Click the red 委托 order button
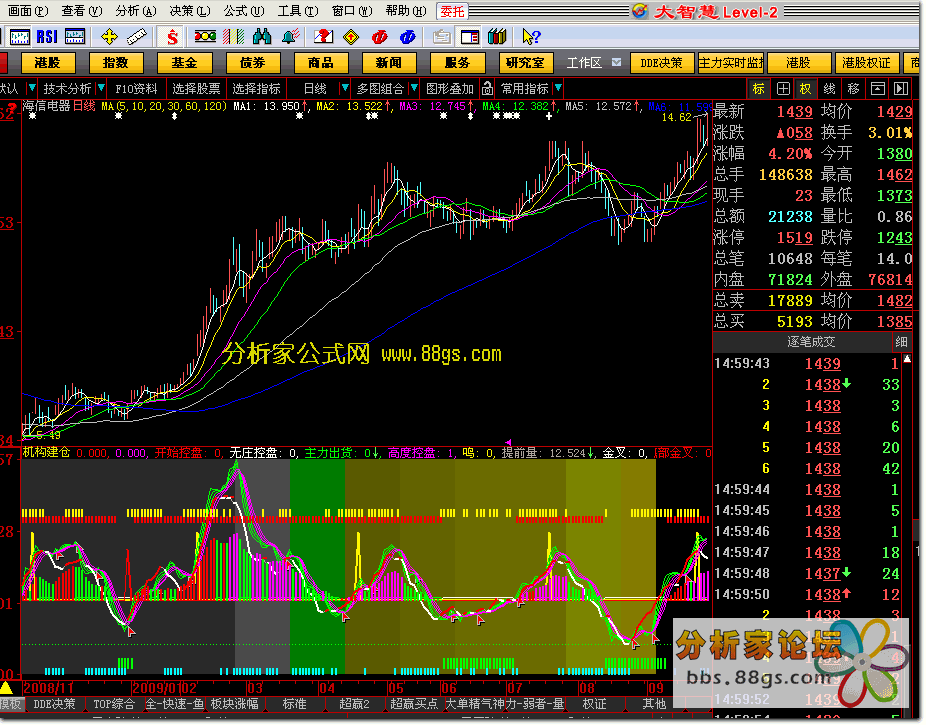926x725 pixels. point(452,11)
